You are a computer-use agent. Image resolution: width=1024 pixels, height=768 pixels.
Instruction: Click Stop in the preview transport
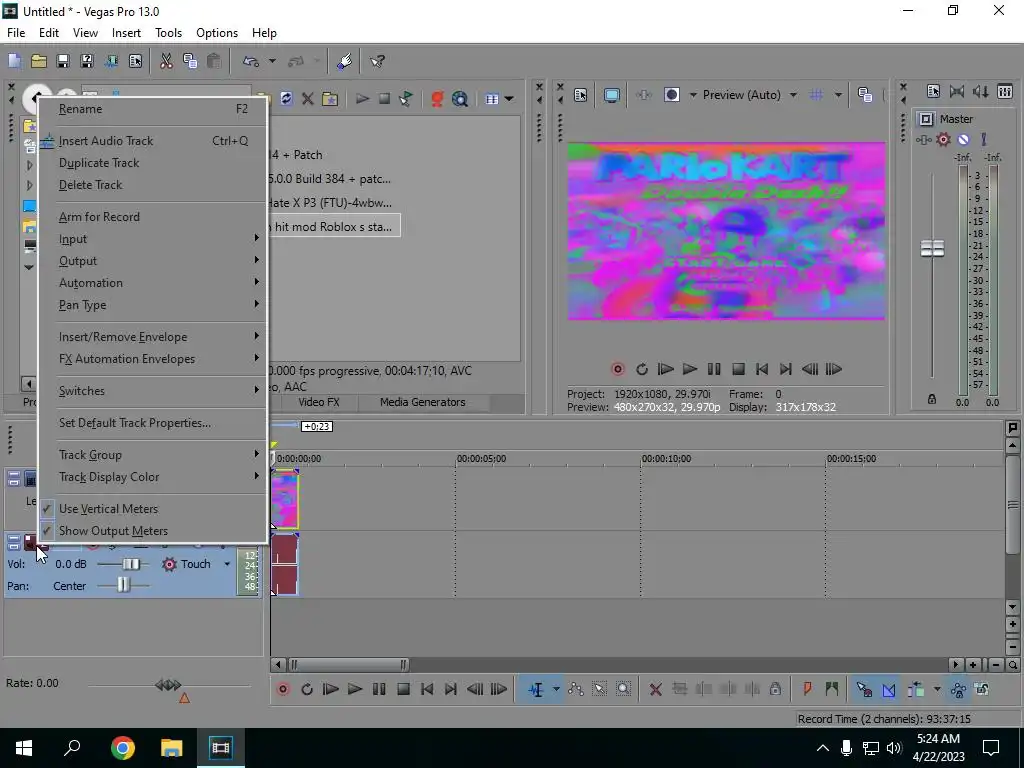pos(738,369)
